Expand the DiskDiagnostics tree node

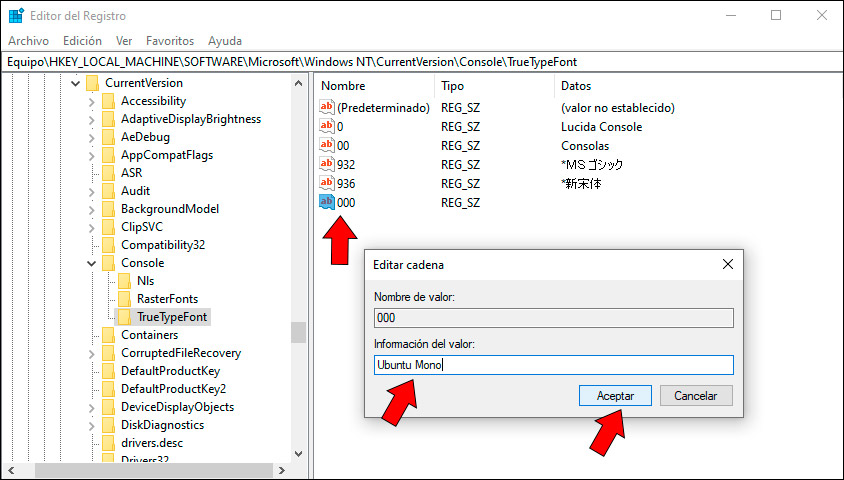[x=92, y=426]
